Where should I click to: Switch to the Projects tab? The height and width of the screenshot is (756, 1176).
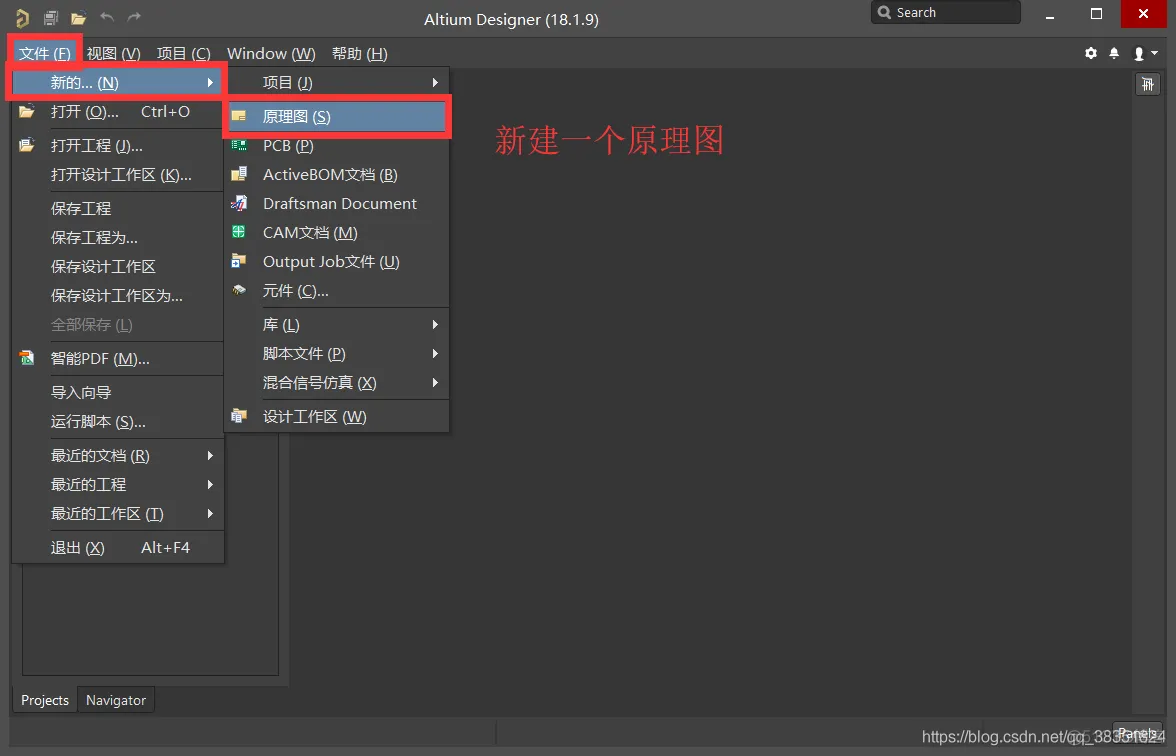[45, 700]
